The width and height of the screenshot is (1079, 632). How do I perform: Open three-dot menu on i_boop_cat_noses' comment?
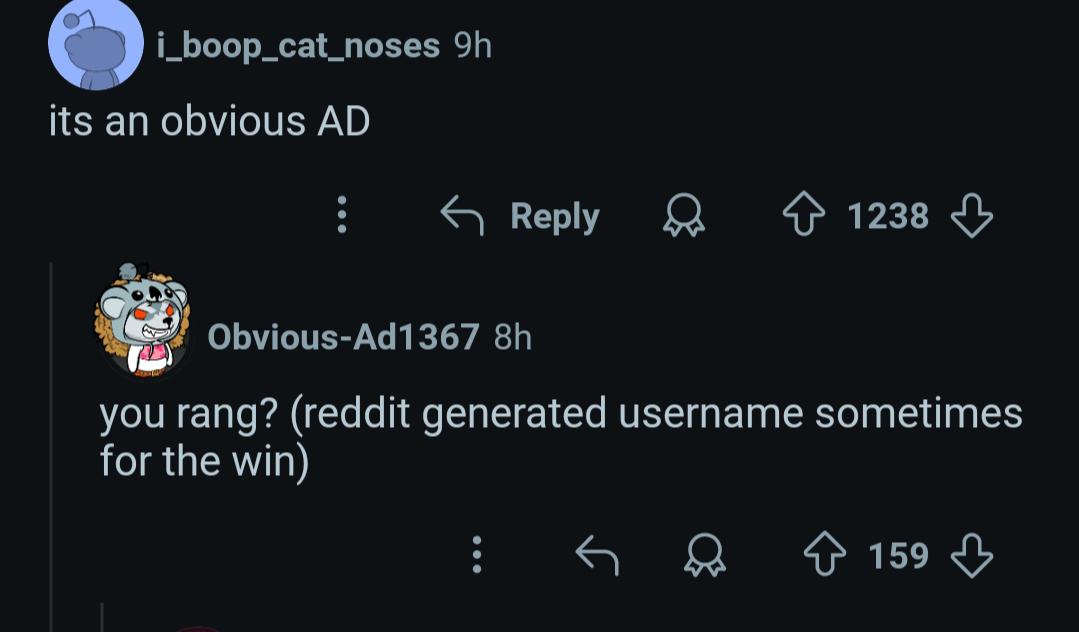click(341, 215)
